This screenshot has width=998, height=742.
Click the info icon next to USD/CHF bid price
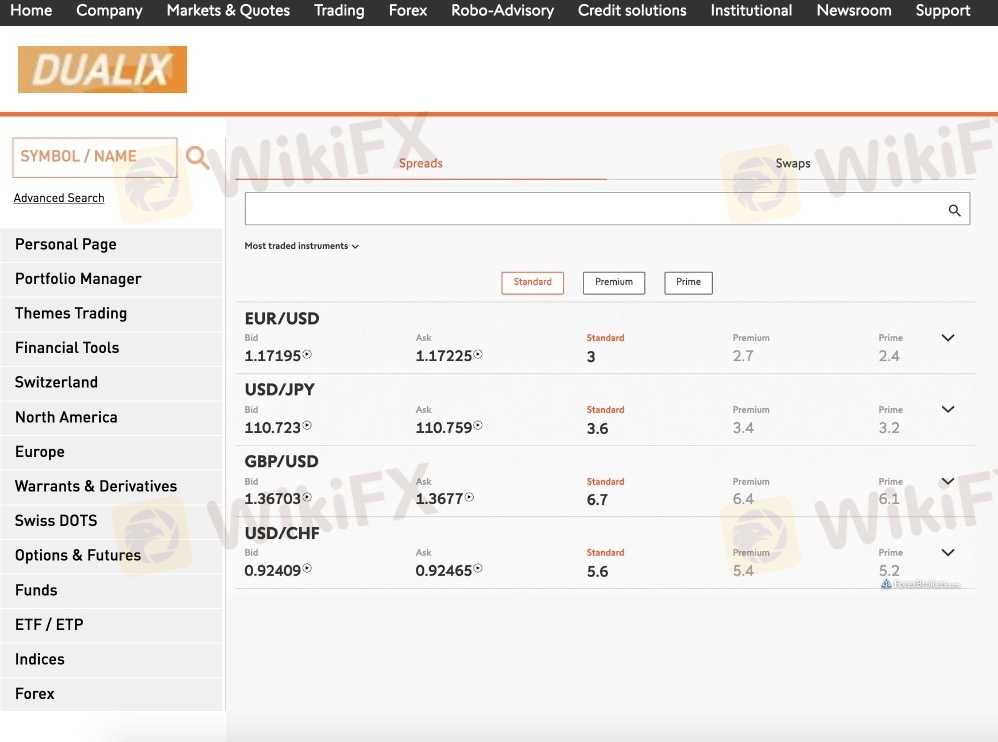point(307,569)
